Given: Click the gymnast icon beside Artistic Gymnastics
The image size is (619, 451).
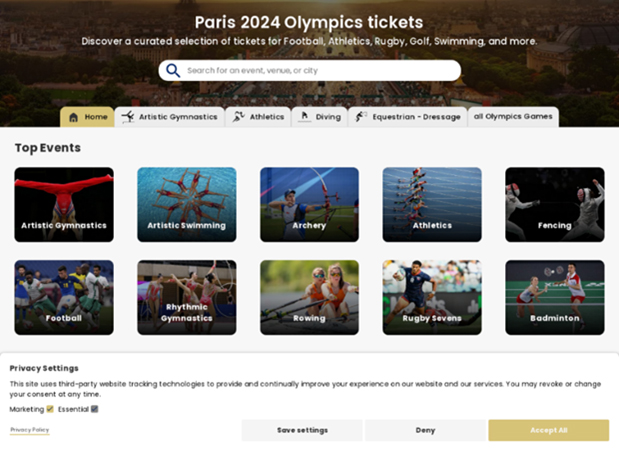Looking at the screenshot, I should click(x=128, y=117).
